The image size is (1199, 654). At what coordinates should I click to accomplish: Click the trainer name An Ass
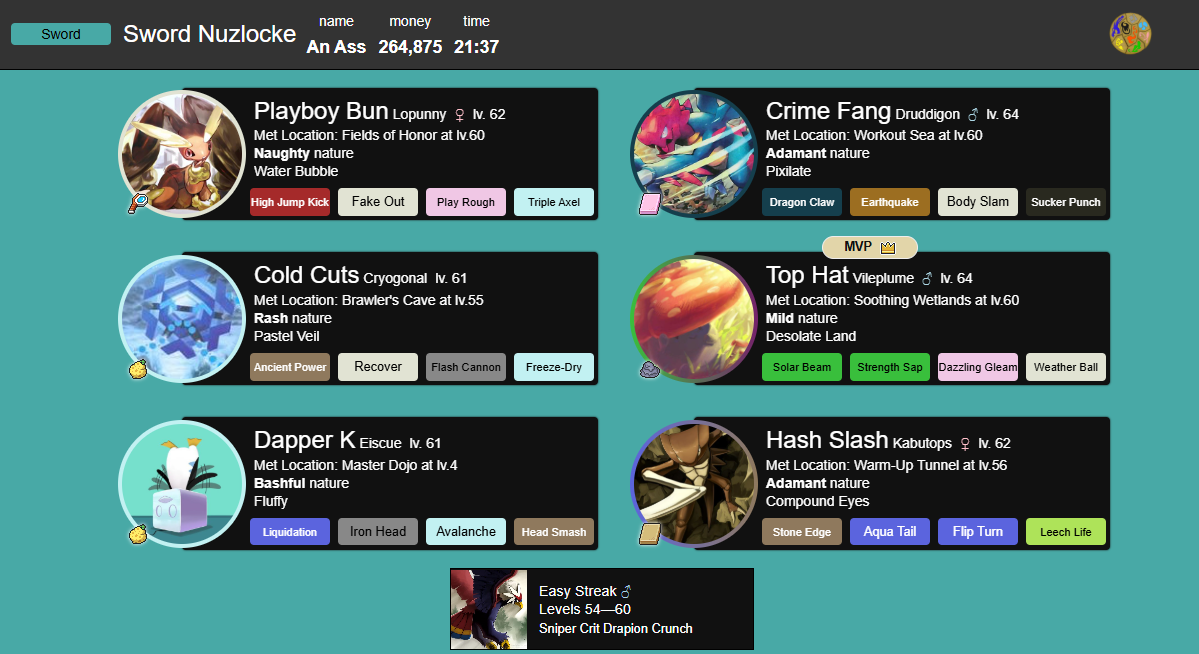pyautogui.click(x=336, y=47)
